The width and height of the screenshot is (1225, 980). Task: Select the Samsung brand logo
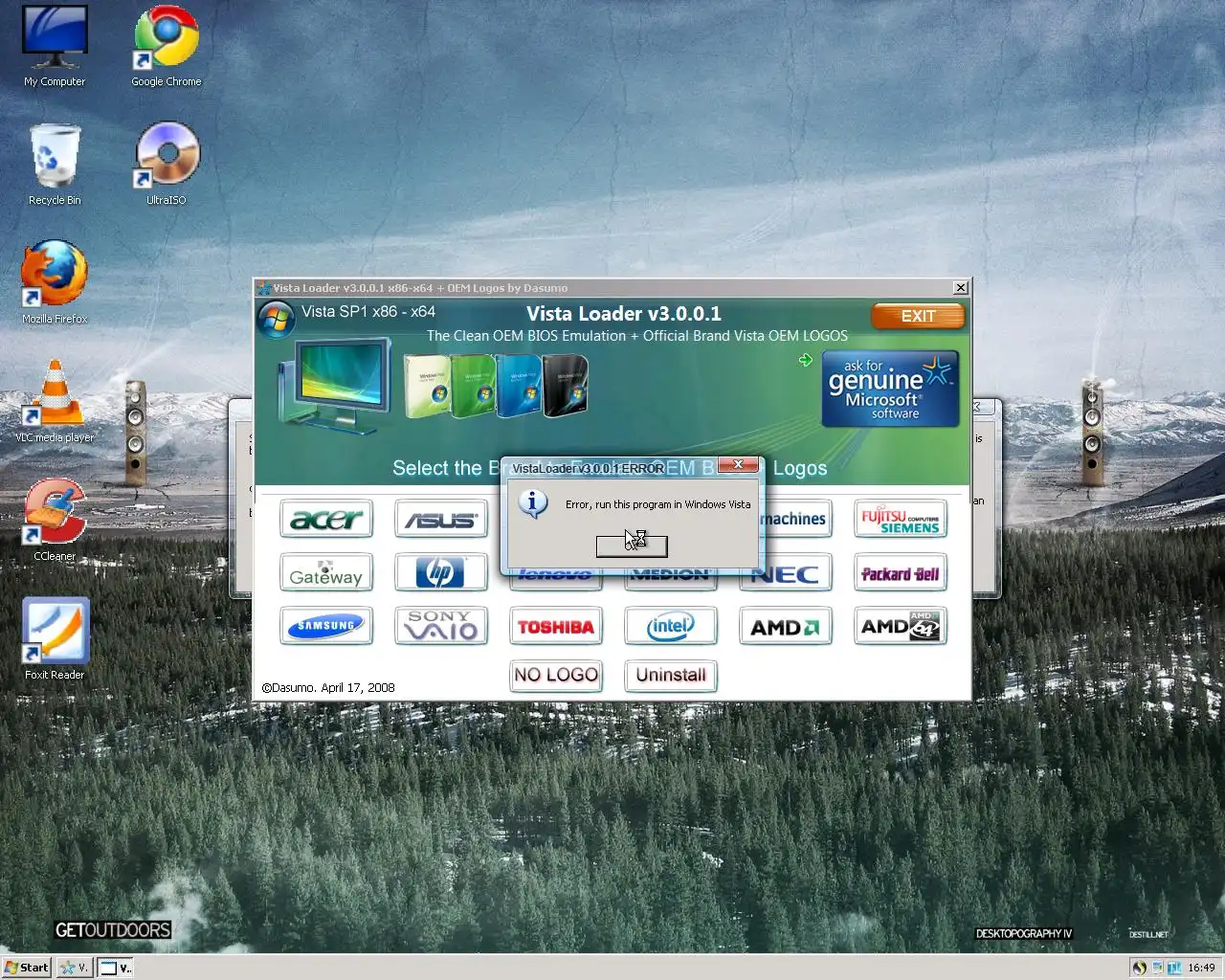pos(326,626)
